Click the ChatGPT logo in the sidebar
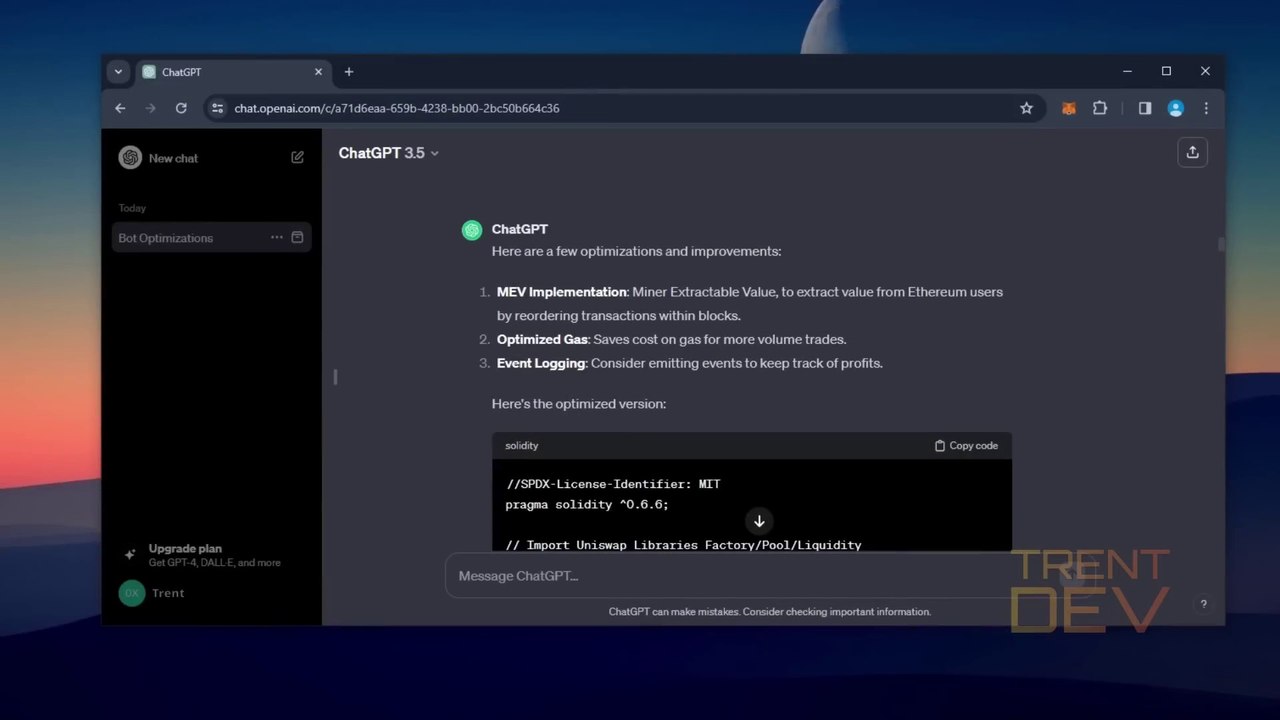Image resolution: width=1280 pixels, height=720 pixels. point(130,158)
